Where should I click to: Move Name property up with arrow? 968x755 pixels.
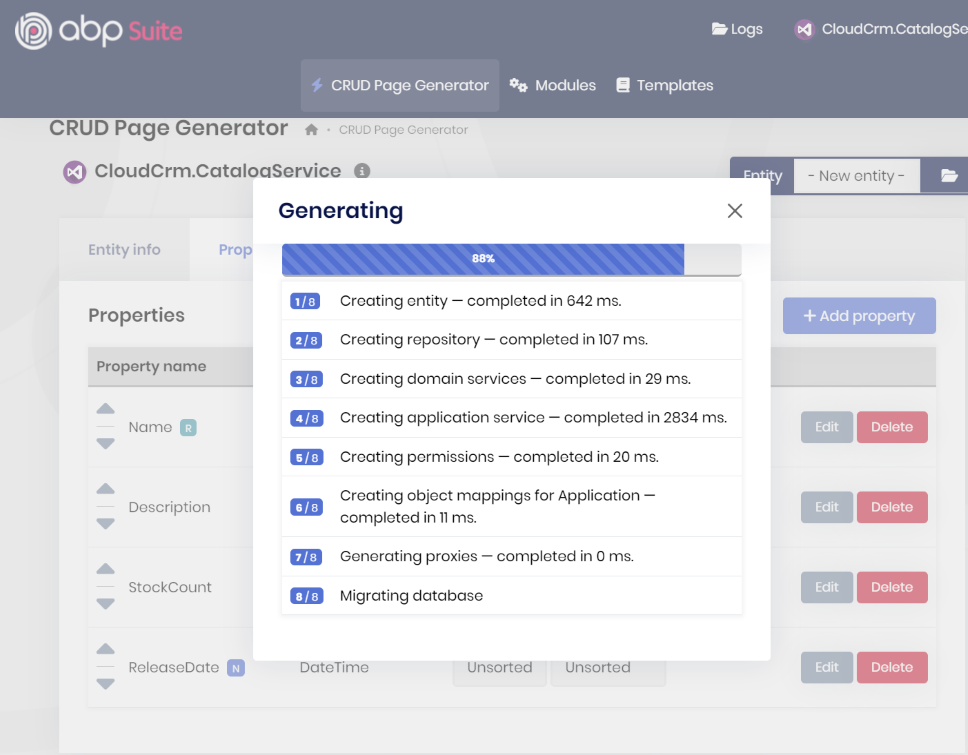(105, 410)
